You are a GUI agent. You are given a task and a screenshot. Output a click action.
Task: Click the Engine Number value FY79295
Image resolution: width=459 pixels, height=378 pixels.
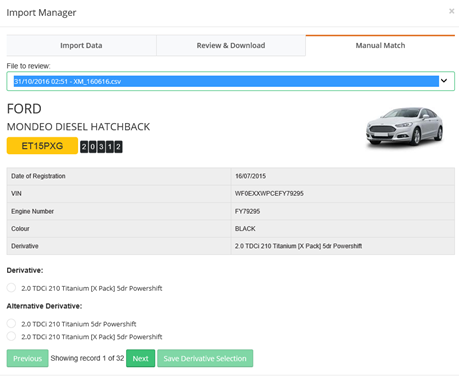pos(247,211)
